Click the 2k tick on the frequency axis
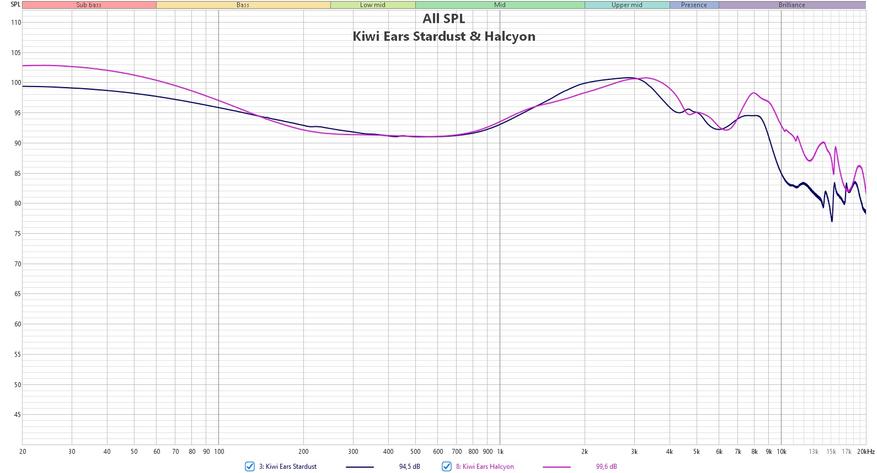Screen dimensions: 877x473 584,452
